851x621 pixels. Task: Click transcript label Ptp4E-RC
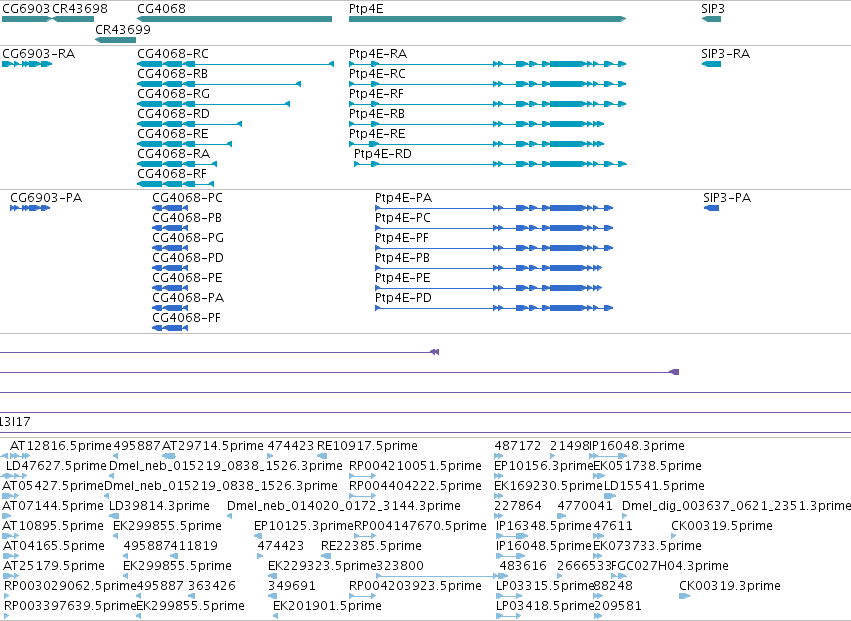(377, 74)
